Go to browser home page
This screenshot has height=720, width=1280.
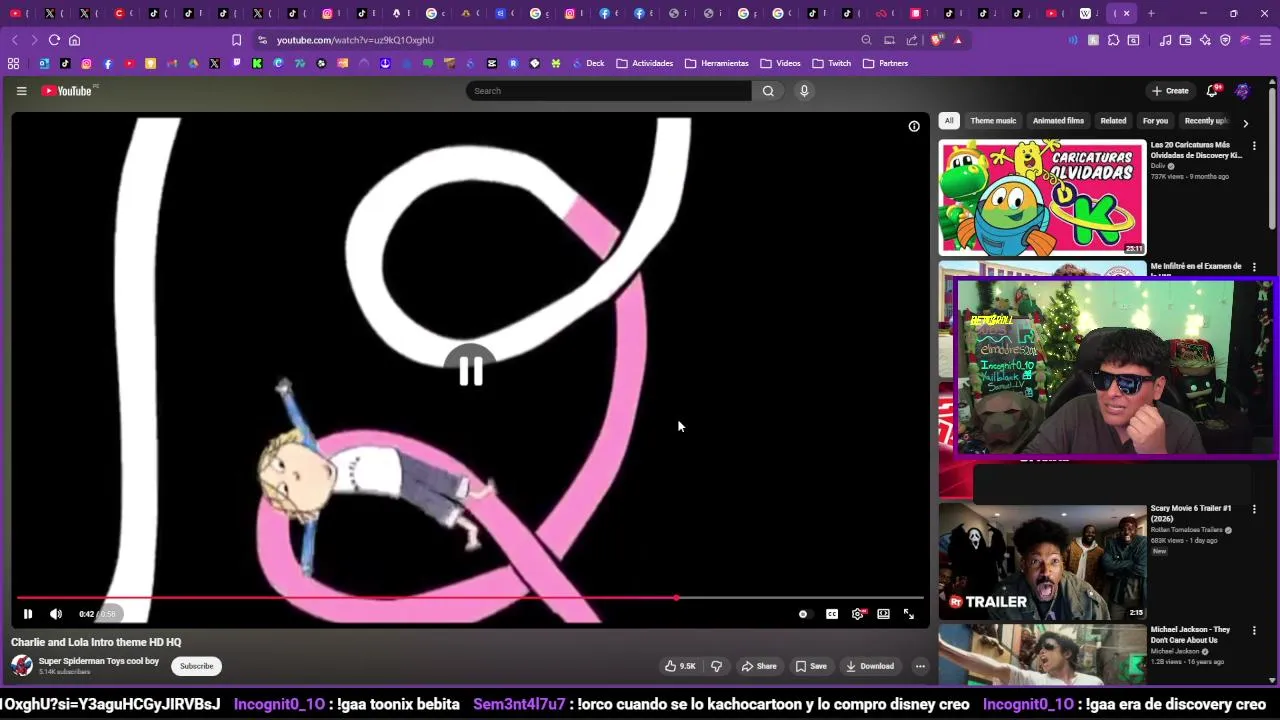[74, 40]
